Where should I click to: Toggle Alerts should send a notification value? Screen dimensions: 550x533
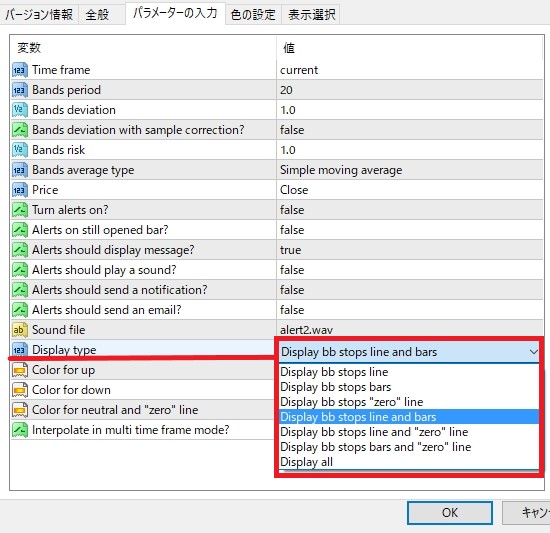(x=410, y=290)
